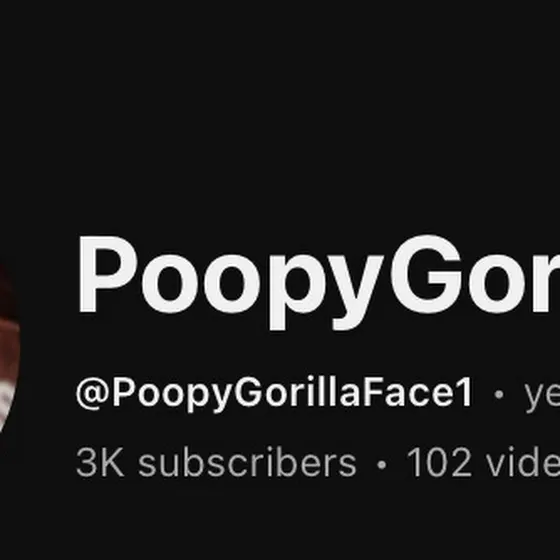Click the number 102 in stats line
This screenshot has height=560, width=560.
[x=440, y=462]
